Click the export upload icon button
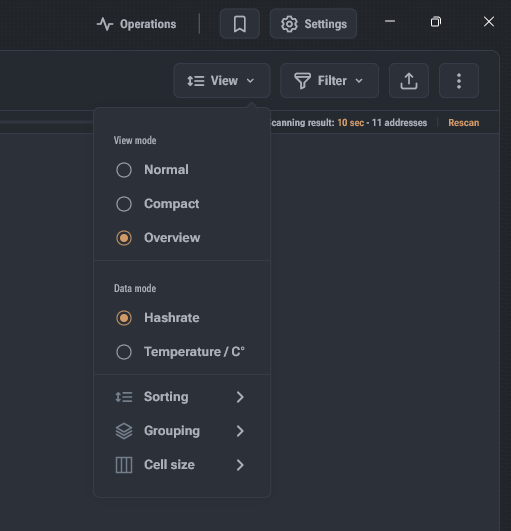Image resolution: width=511 pixels, height=531 pixels. click(x=409, y=81)
